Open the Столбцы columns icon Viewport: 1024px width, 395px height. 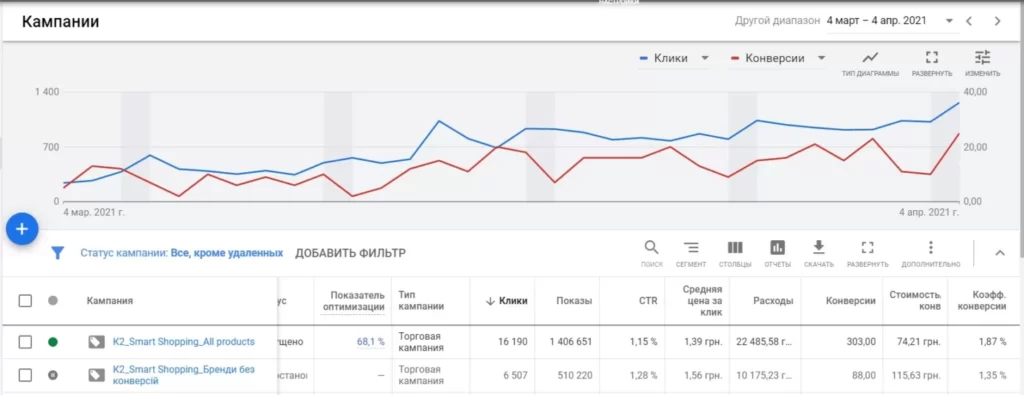coord(735,247)
